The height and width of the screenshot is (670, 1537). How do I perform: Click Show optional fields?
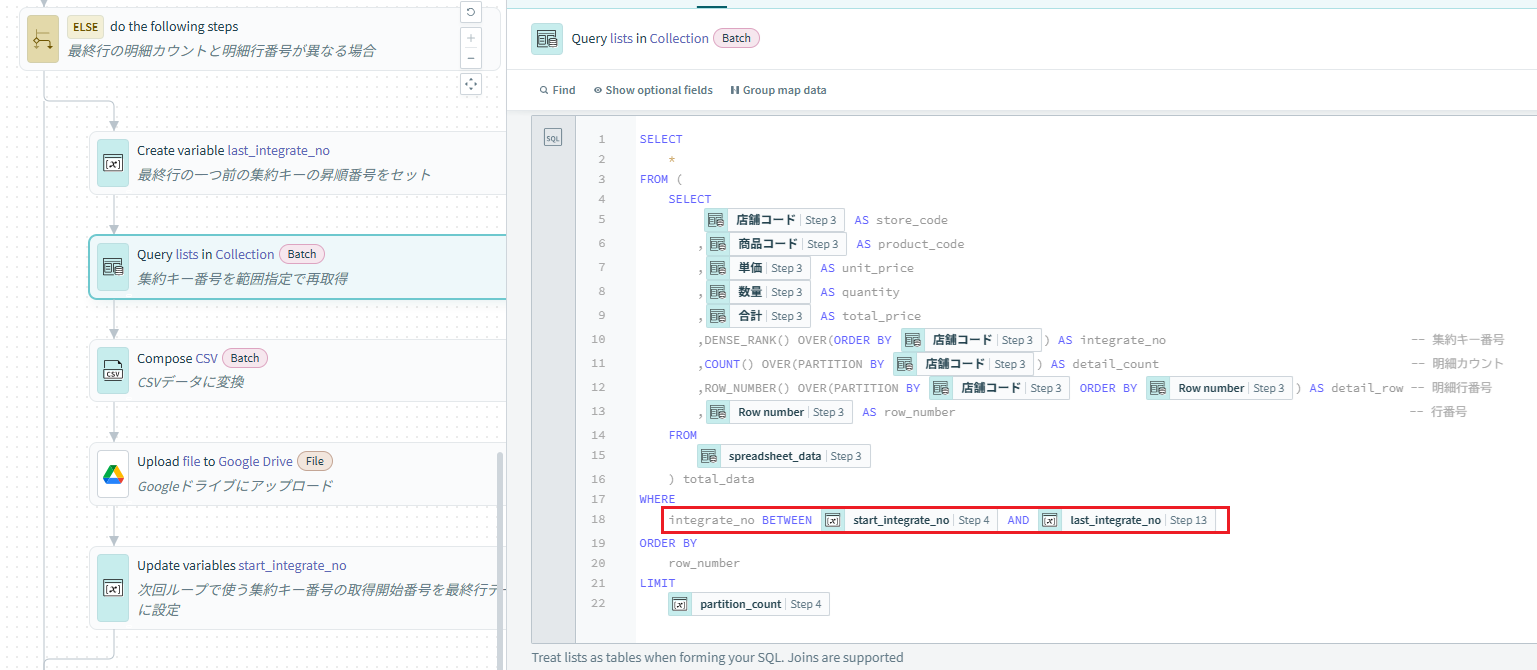tap(653, 90)
